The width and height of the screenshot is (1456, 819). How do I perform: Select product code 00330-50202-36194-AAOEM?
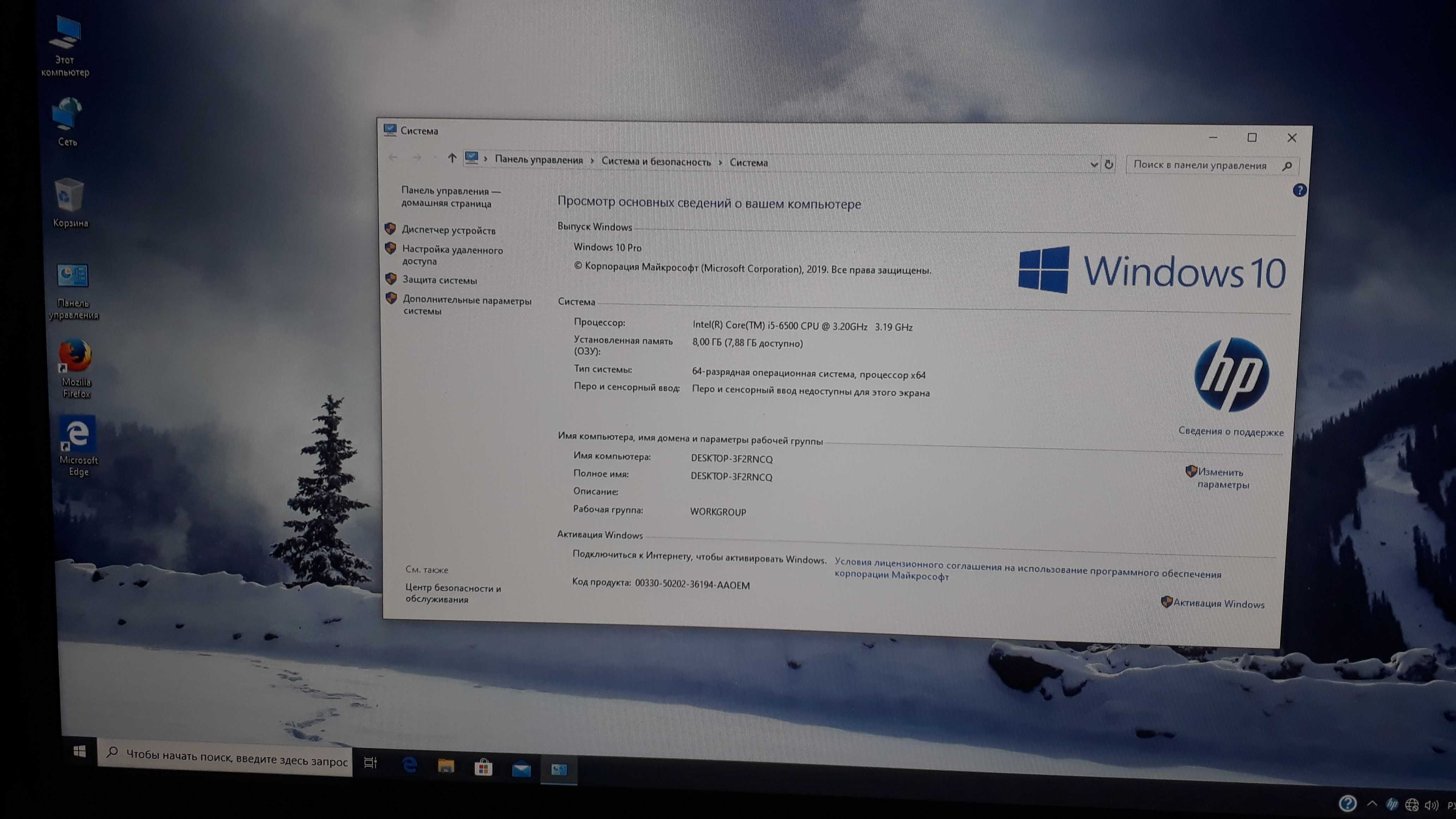click(x=692, y=584)
